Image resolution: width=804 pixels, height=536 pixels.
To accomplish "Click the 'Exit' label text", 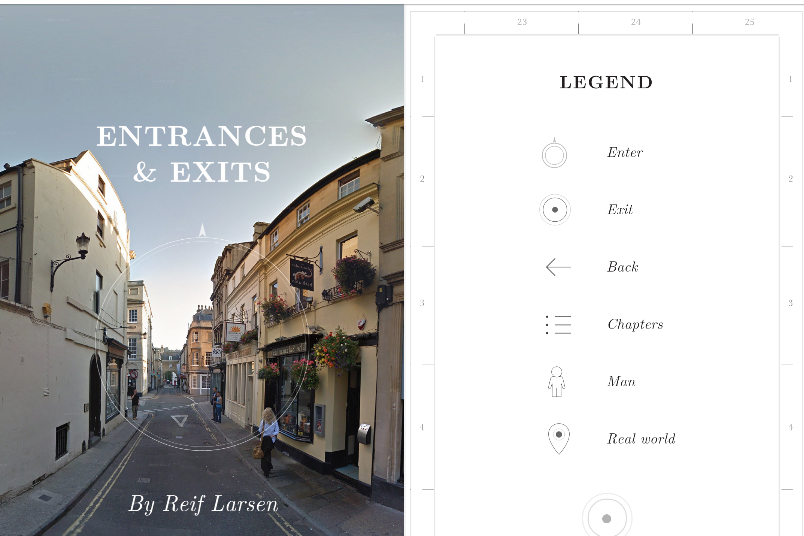I will point(620,209).
